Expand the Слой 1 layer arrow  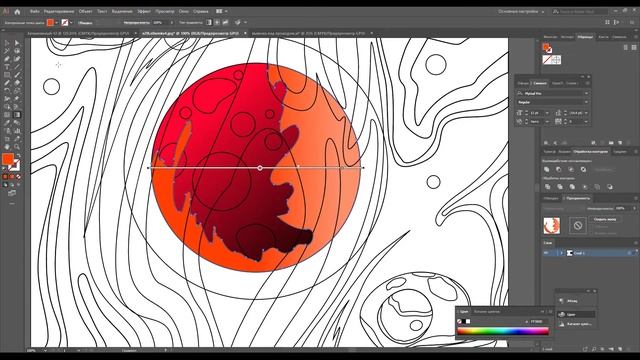(x=561, y=253)
